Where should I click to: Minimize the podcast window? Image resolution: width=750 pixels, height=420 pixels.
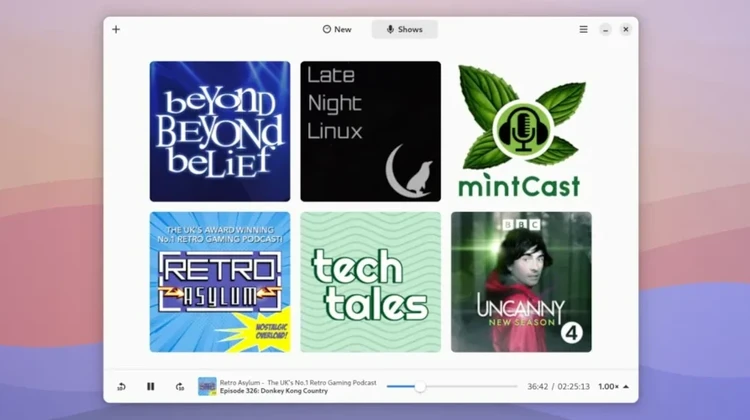(605, 30)
